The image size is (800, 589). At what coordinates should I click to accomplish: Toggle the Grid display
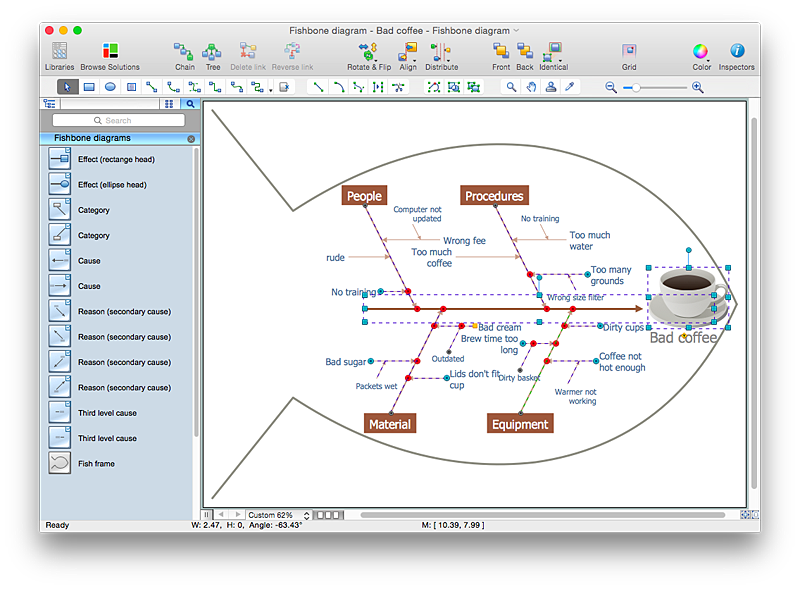pos(629,51)
